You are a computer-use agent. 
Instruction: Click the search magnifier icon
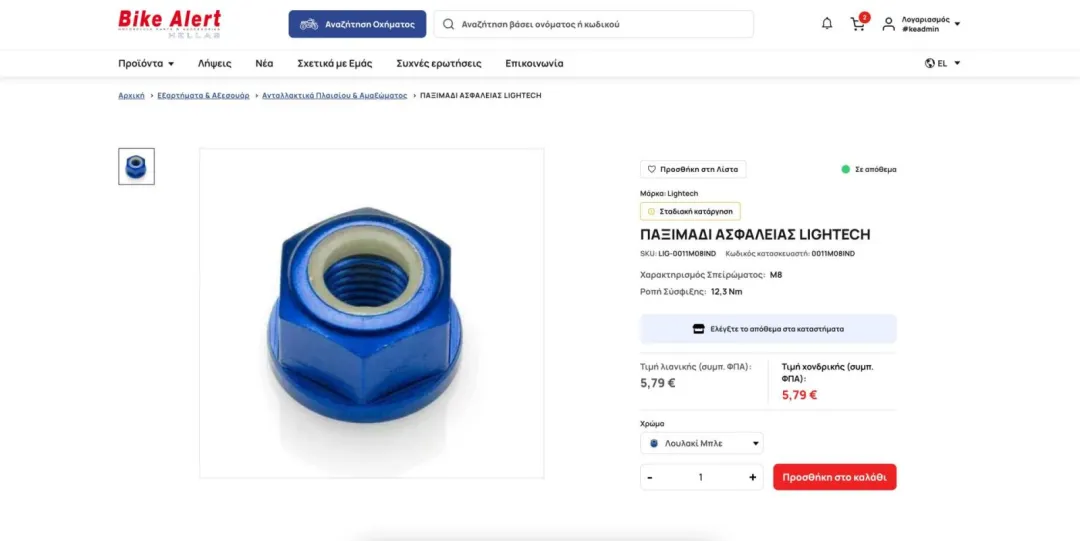tap(448, 24)
